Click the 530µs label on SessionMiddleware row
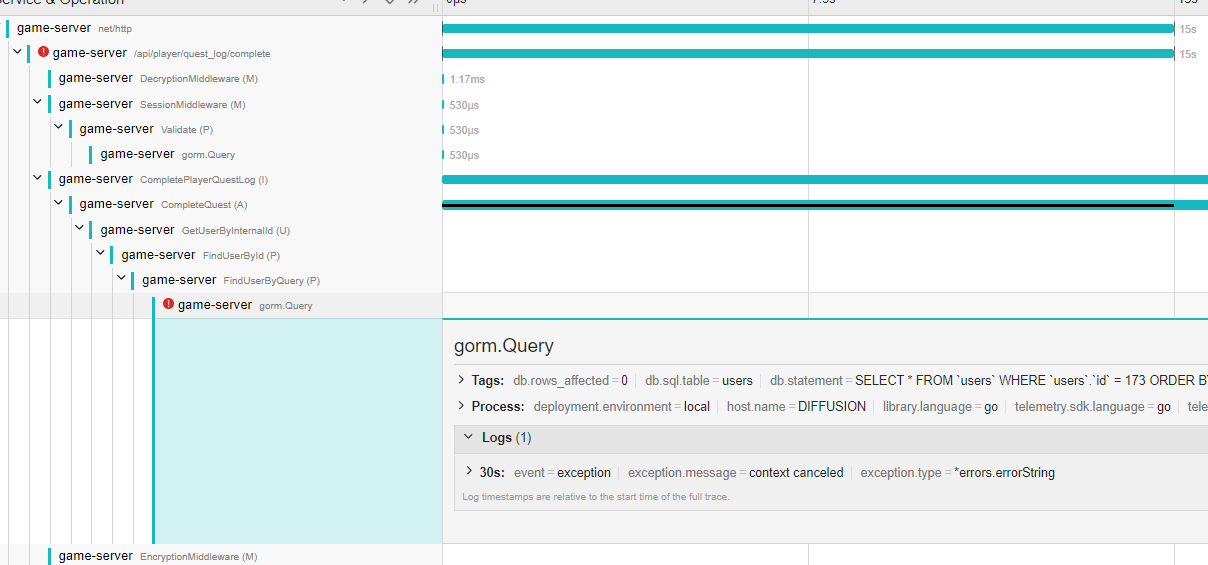 click(x=464, y=104)
